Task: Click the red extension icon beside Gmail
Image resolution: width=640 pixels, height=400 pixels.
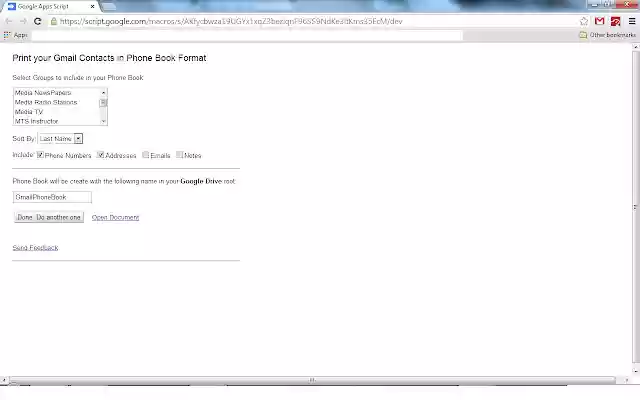Action: (616, 21)
